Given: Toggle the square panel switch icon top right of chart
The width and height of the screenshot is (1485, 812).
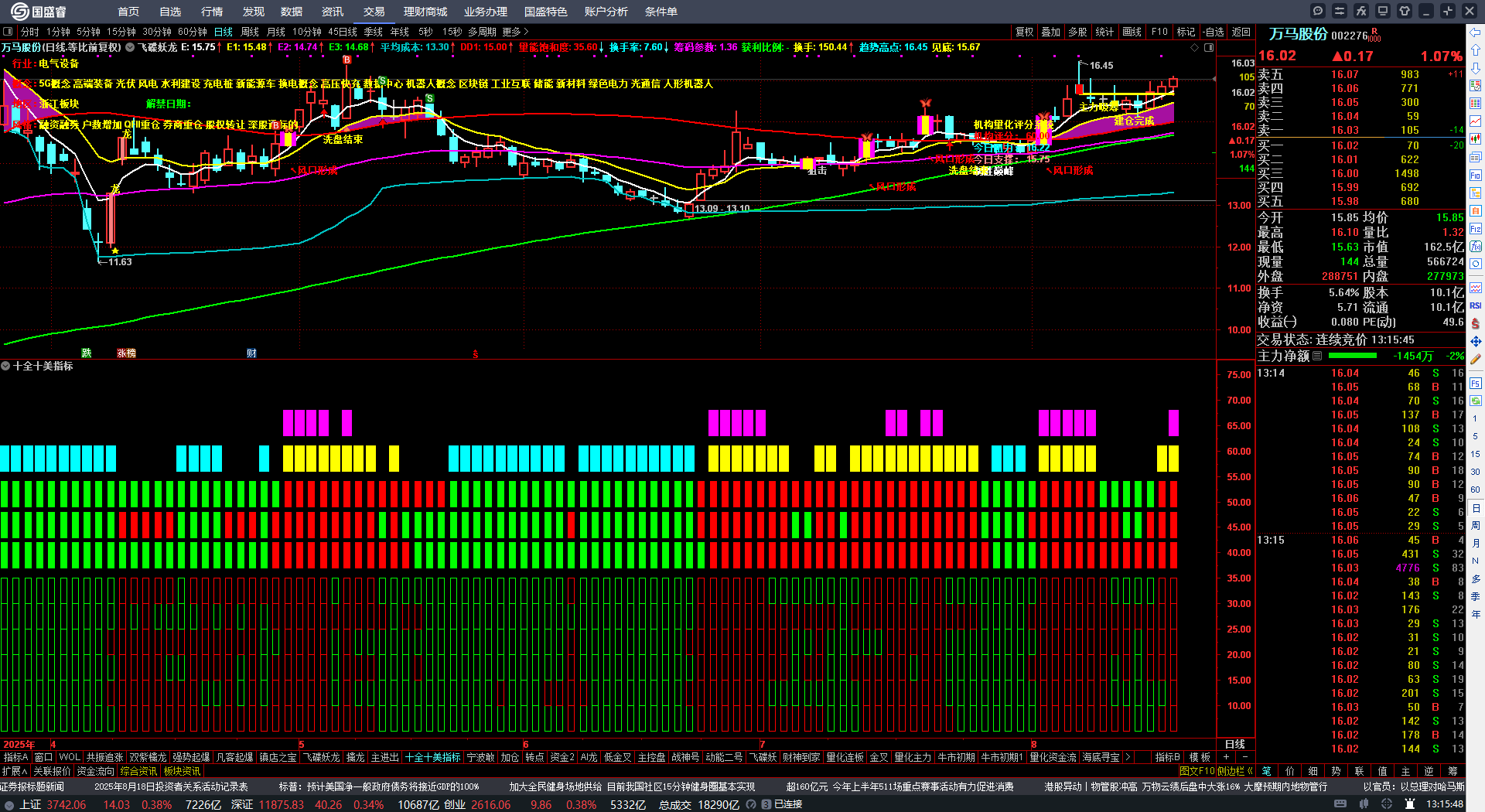Looking at the screenshot, I should pyautogui.click(x=1209, y=47).
